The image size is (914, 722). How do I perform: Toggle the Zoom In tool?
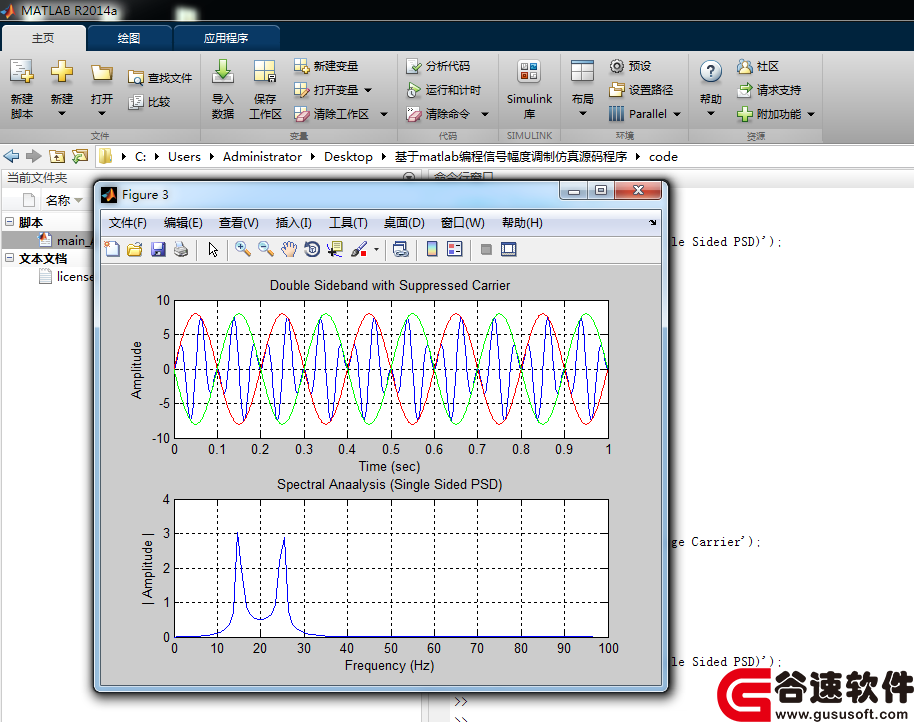pos(242,249)
